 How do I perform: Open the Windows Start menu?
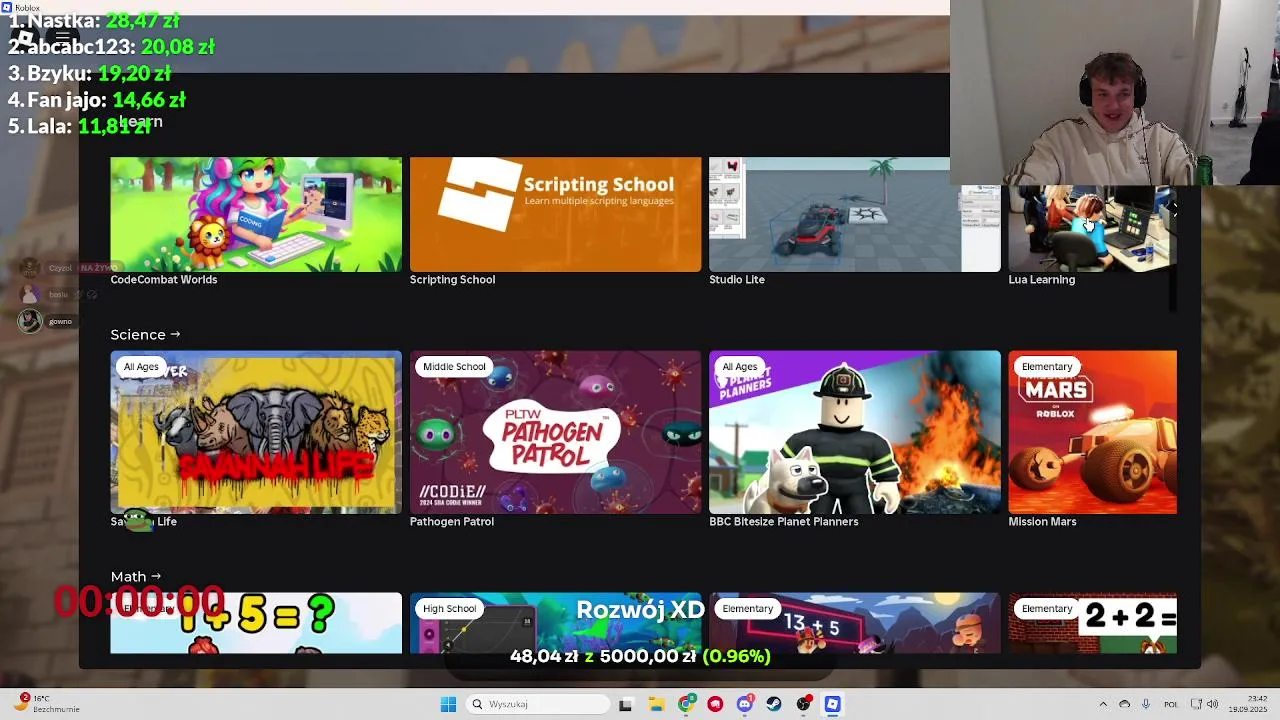[448, 704]
